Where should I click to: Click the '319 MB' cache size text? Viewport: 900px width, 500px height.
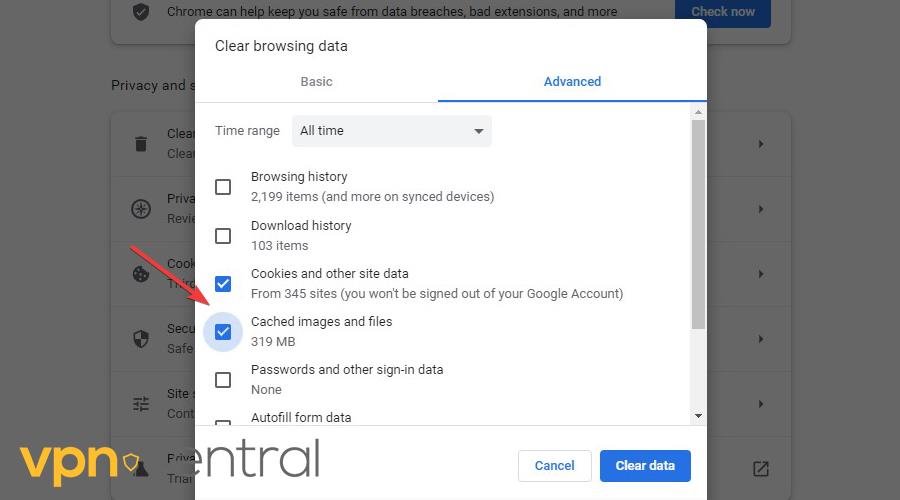click(273, 342)
